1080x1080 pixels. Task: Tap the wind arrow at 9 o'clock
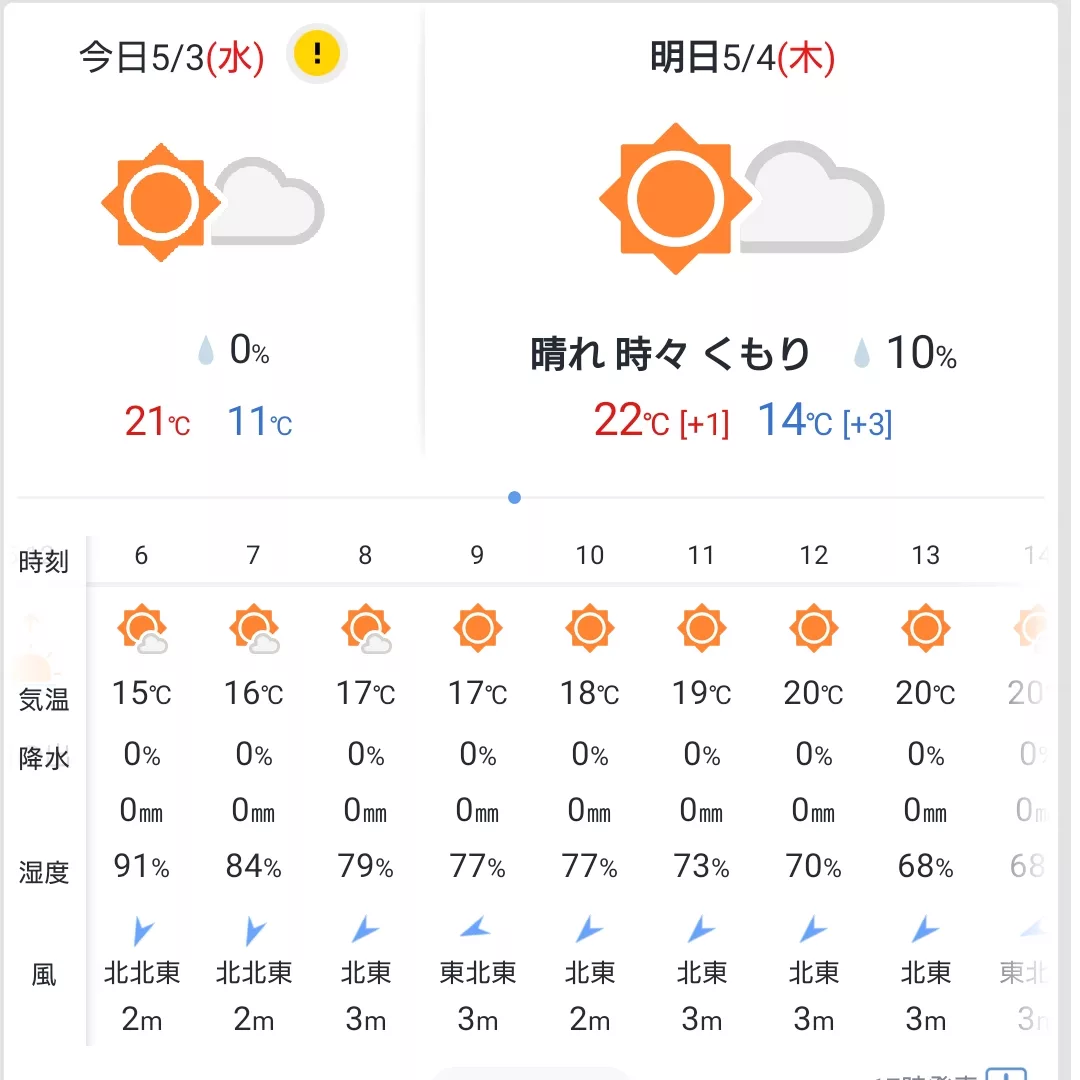coord(477,932)
